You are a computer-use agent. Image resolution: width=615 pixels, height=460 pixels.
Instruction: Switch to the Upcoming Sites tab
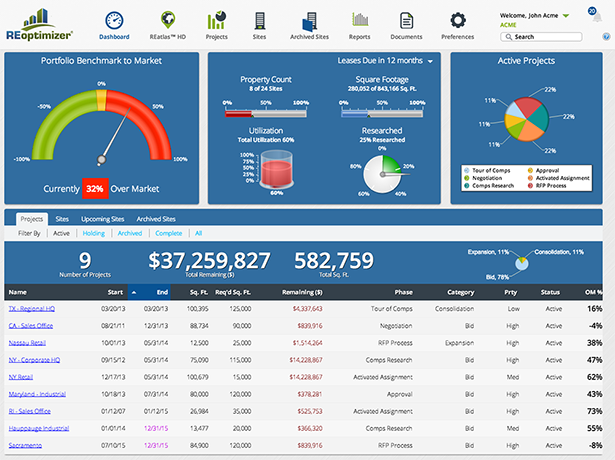pyautogui.click(x=102, y=219)
